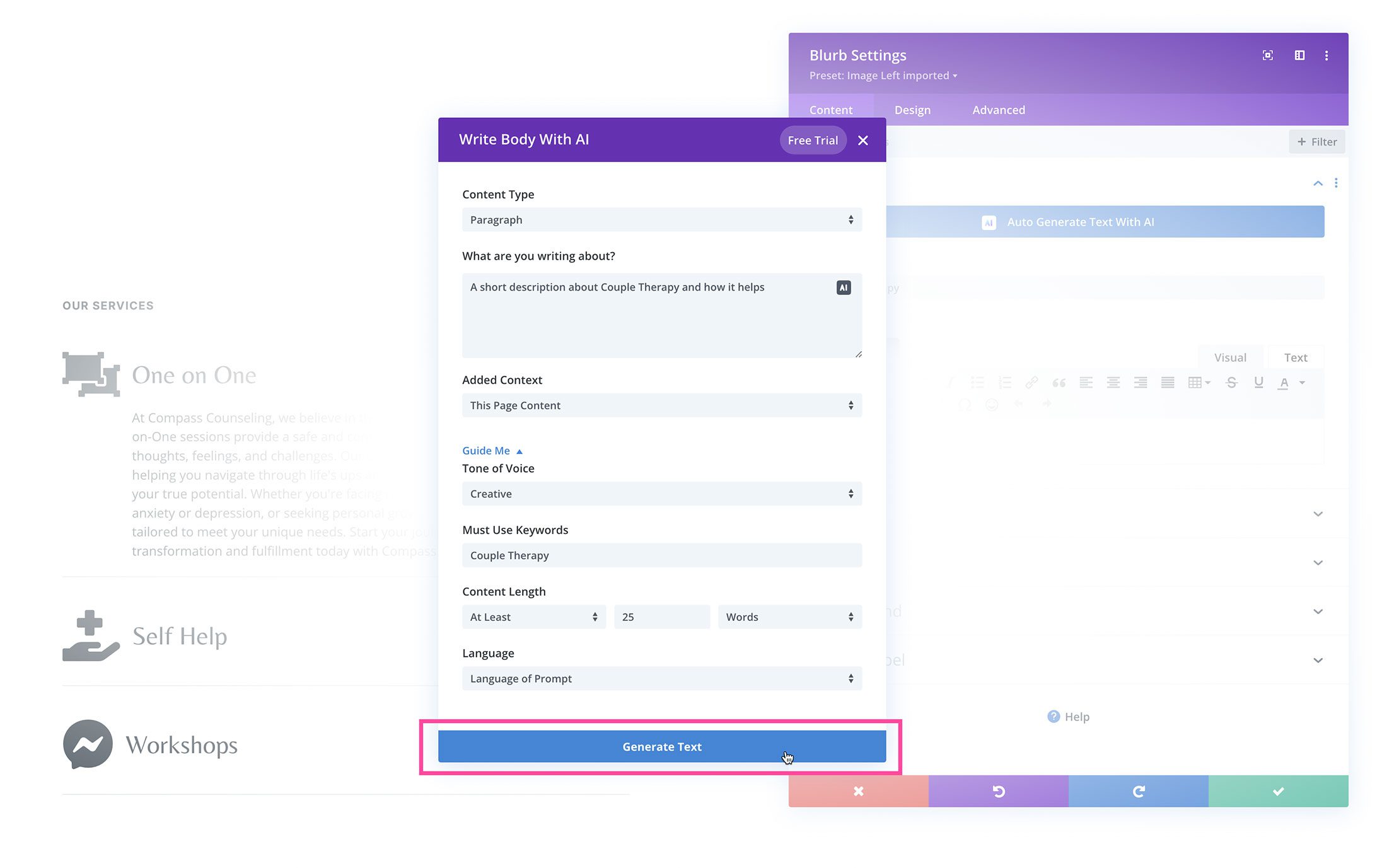Screen dimensions: 1387x868
Task: Select the Content Type dropdown
Action: coord(661,219)
